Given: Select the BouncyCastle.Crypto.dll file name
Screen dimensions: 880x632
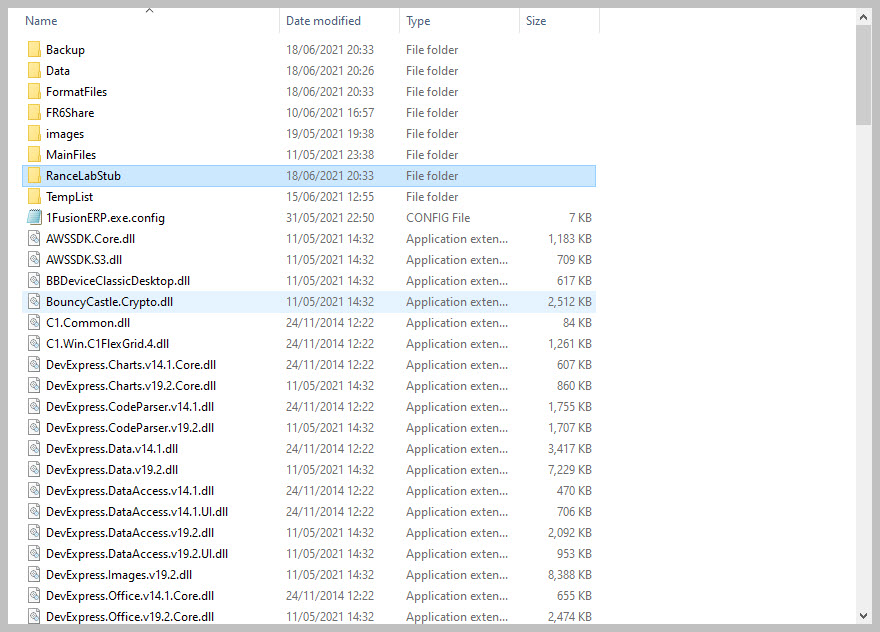Looking at the screenshot, I should point(109,302).
